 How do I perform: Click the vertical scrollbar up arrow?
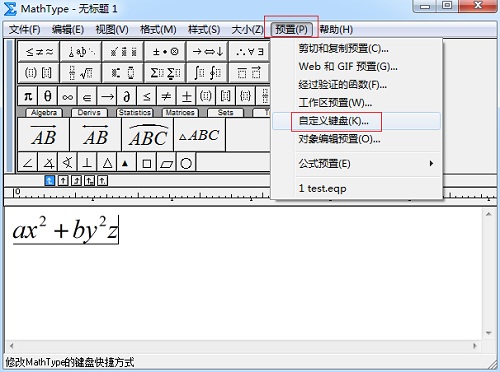coord(489,214)
